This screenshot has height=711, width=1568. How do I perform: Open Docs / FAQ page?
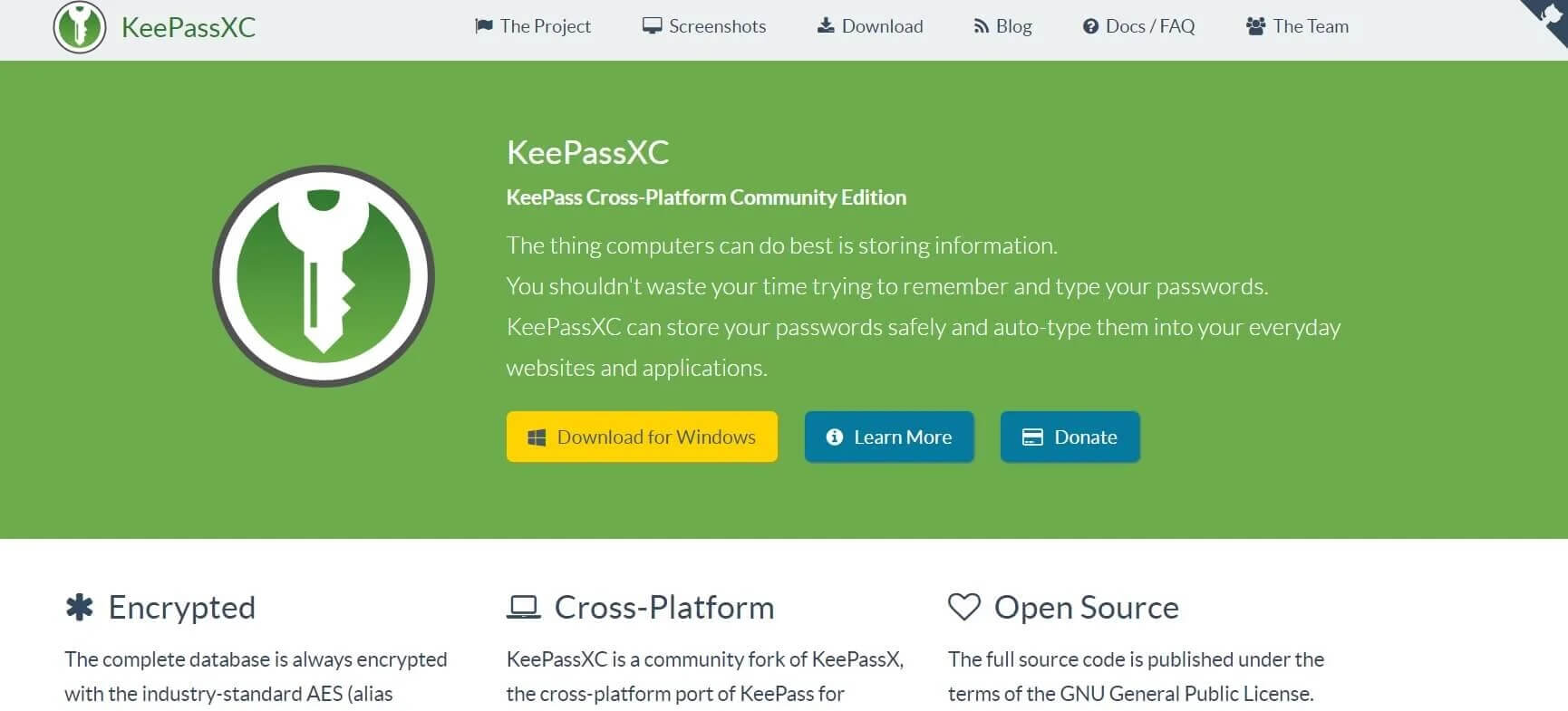[x=1139, y=26]
